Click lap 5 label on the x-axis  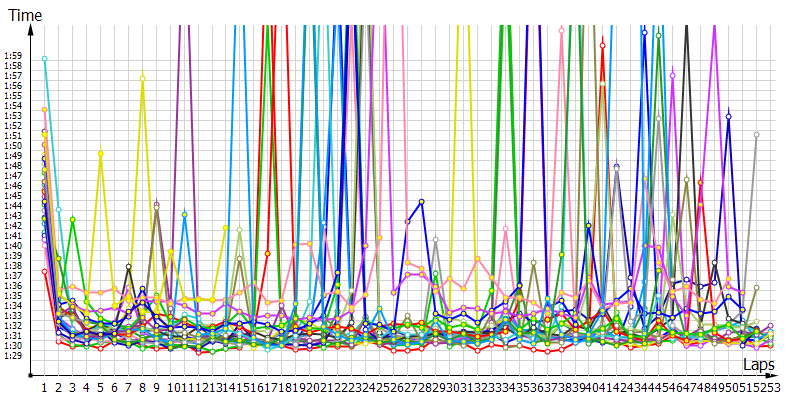tap(100, 387)
